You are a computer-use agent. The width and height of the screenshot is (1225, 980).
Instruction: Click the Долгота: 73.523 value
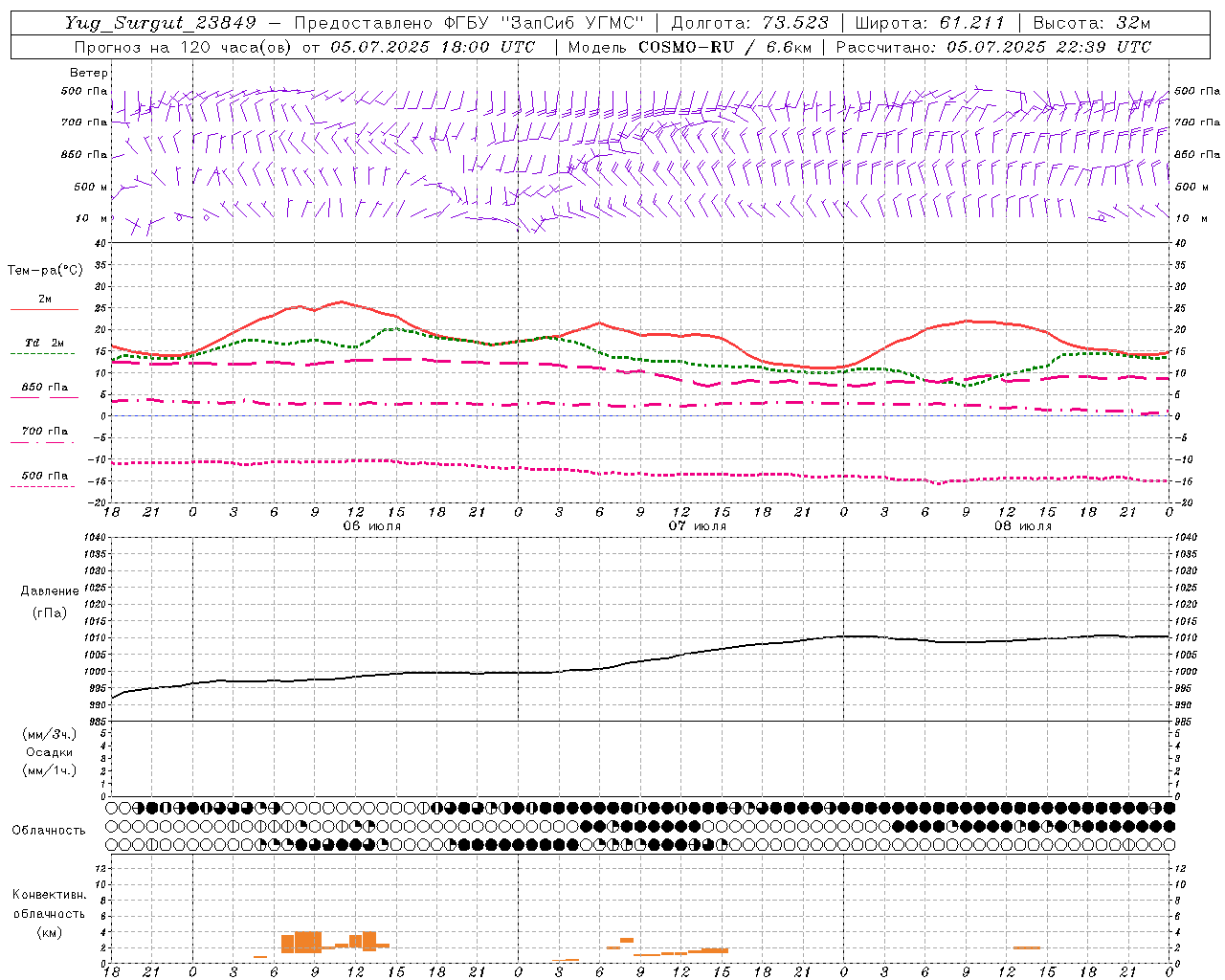pyautogui.click(x=749, y=23)
